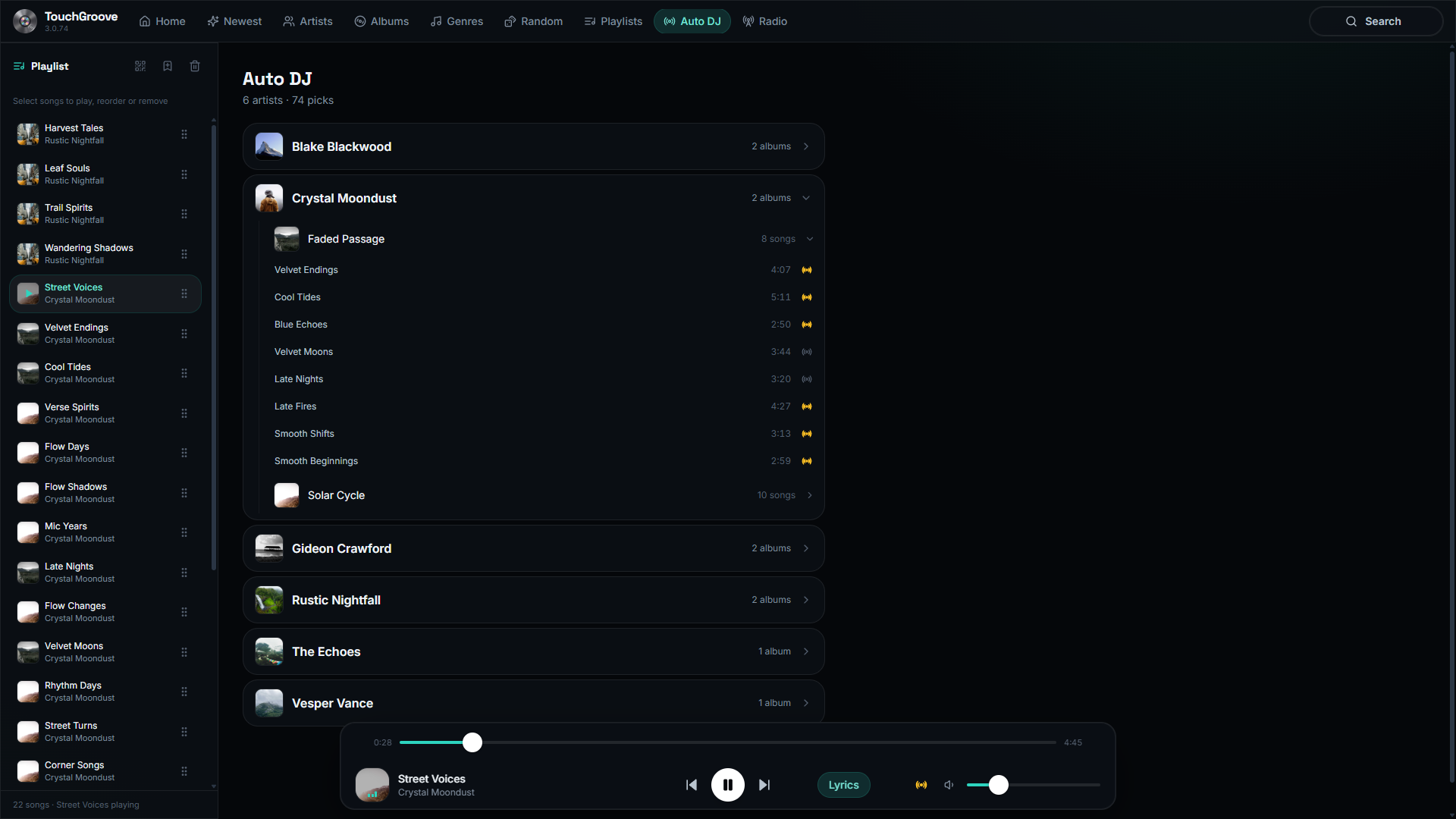The height and width of the screenshot is (819, 1456).
Task: Click the drag handle for Leaf Souls
Action: click(x=184, y=174)
